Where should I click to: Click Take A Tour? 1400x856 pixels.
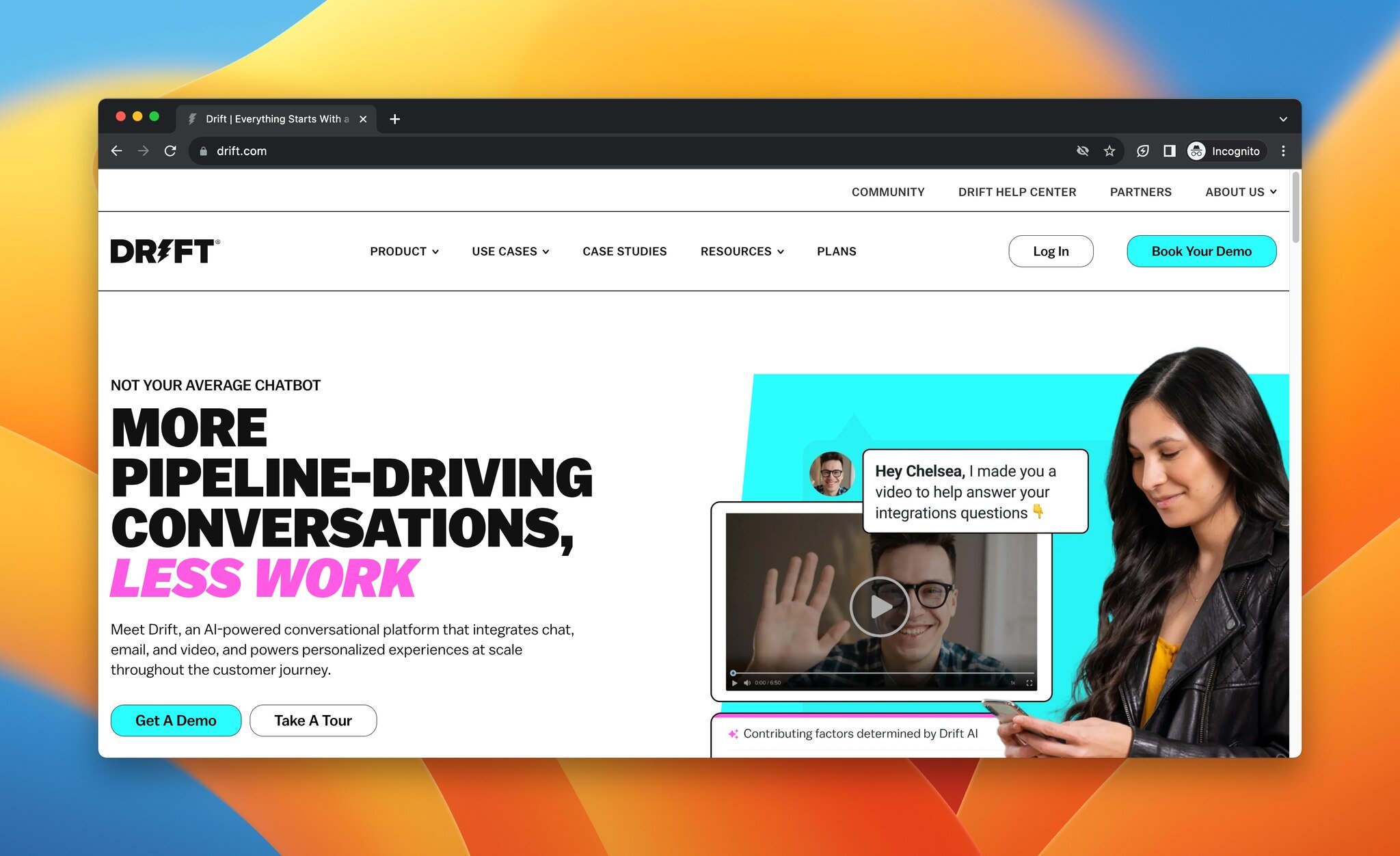point(312,721)
